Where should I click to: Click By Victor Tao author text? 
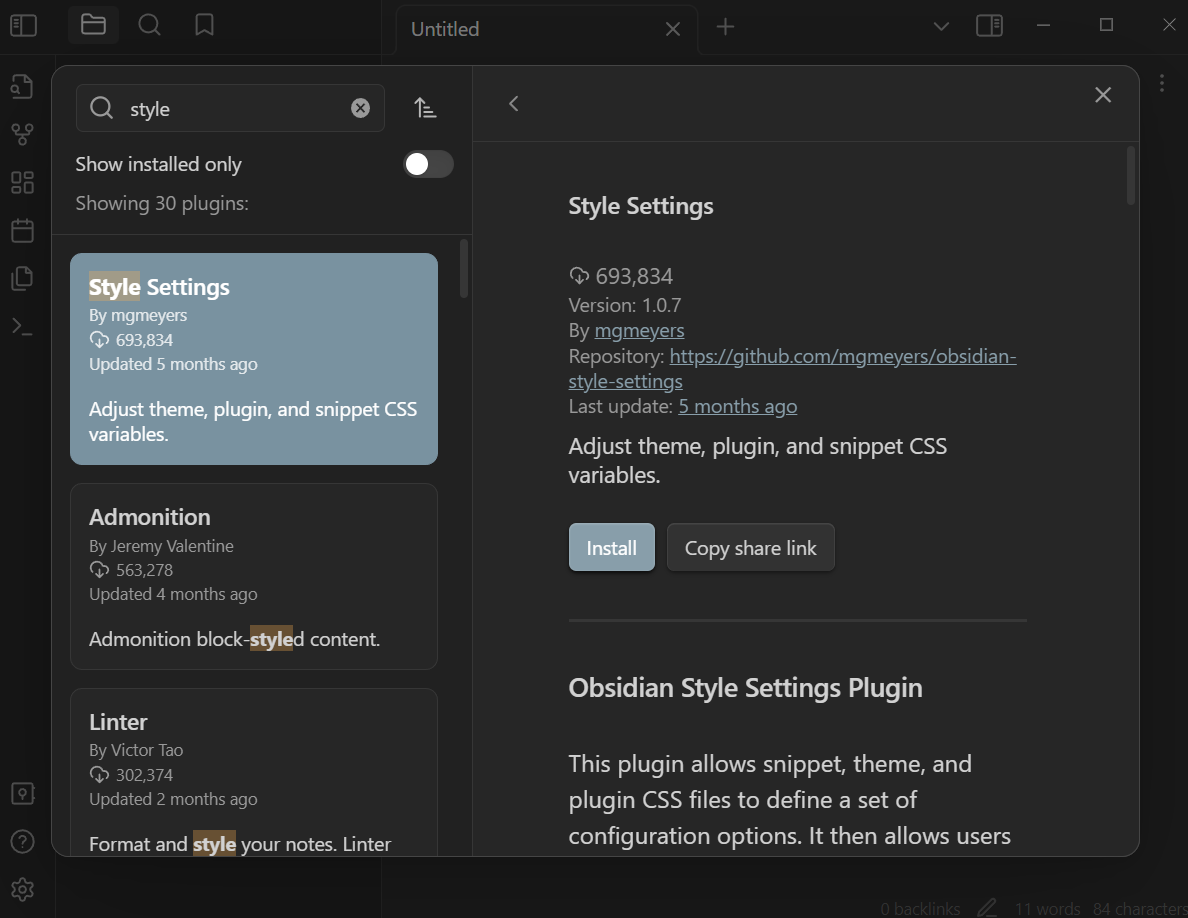pyautogui.click(x=136, y=750)
